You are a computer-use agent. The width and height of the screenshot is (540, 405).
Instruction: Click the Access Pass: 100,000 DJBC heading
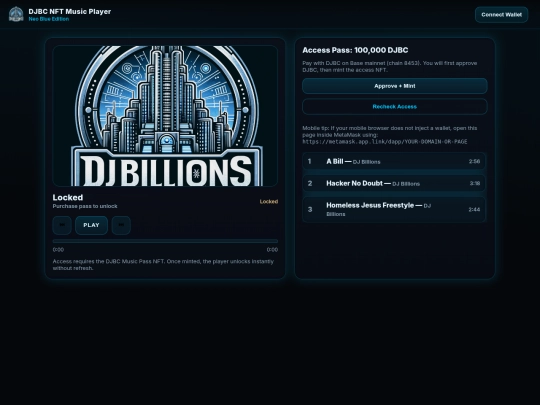[355, 50]
